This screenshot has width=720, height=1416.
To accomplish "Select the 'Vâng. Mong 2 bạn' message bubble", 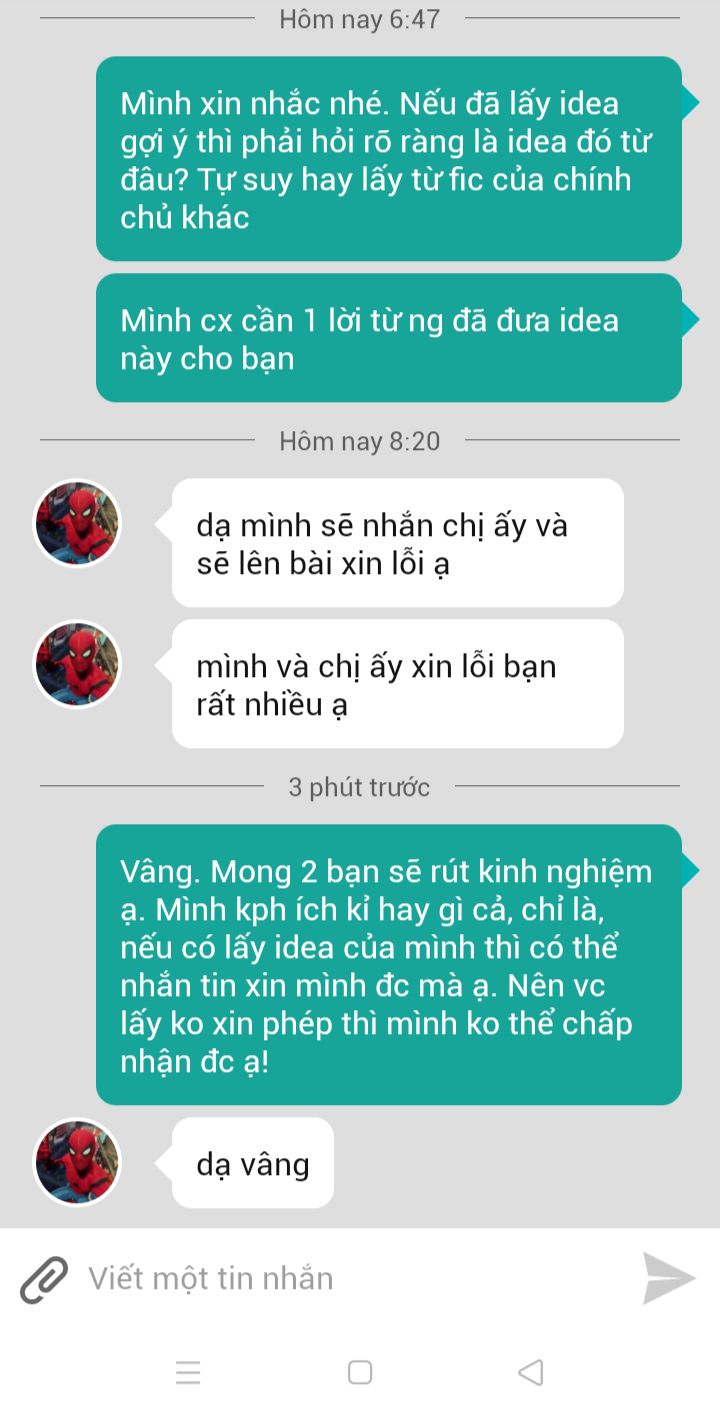I will click(389, 965).
